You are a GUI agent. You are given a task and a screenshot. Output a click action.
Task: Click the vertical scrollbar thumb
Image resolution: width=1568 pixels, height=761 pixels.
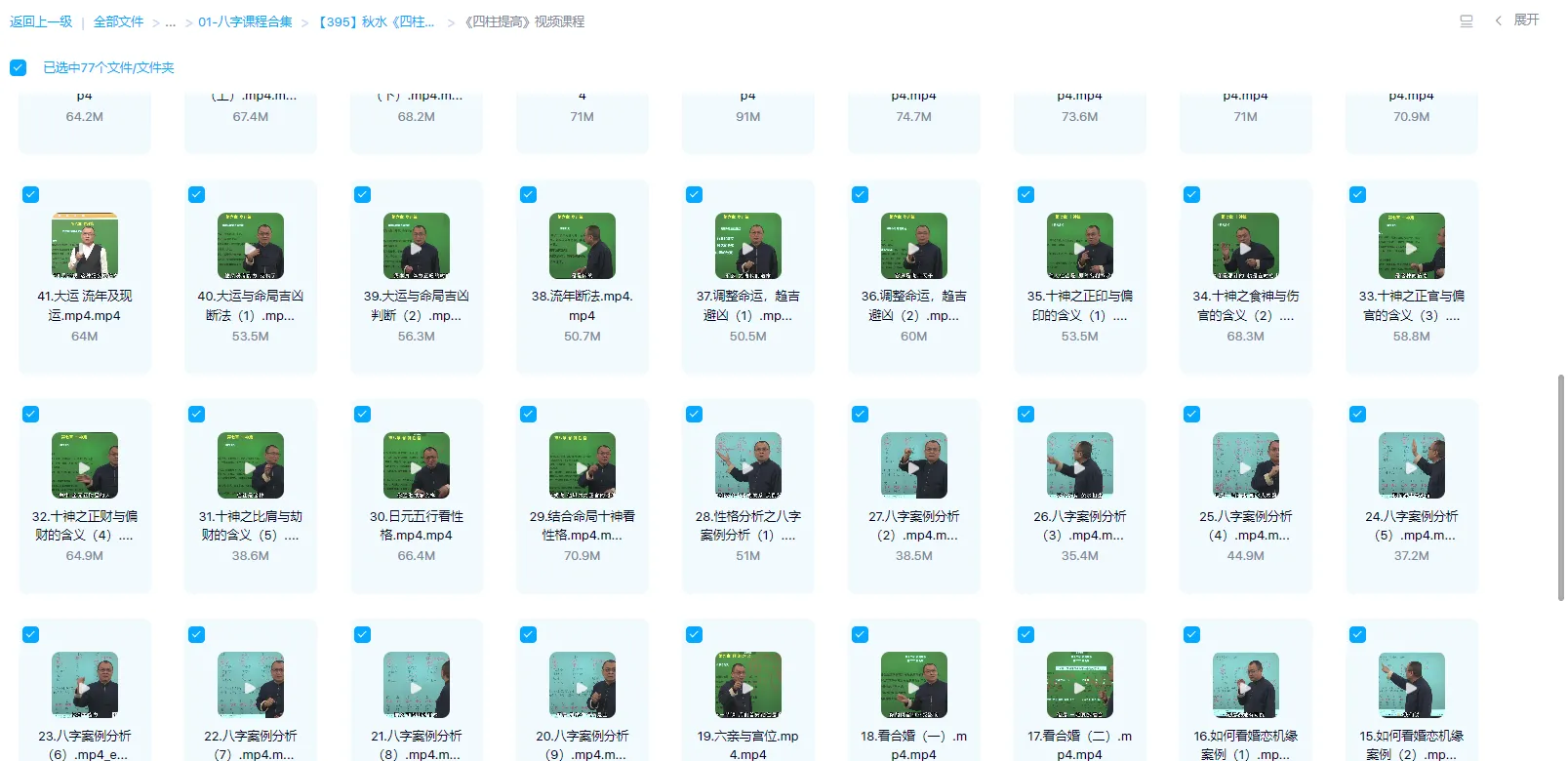1560,488
